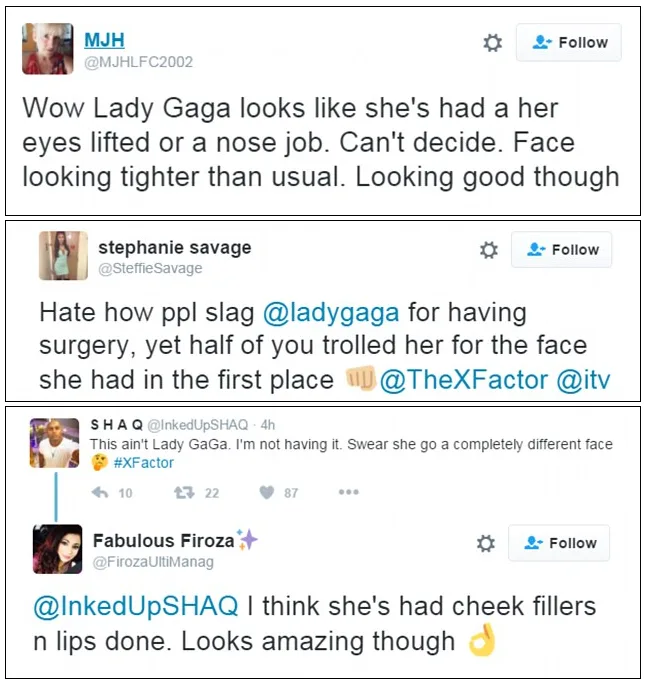Open the gear menu on Fabulous Firoza's tweet
The height and width of the screenshot is (683, 645).
tap(486, 543)
